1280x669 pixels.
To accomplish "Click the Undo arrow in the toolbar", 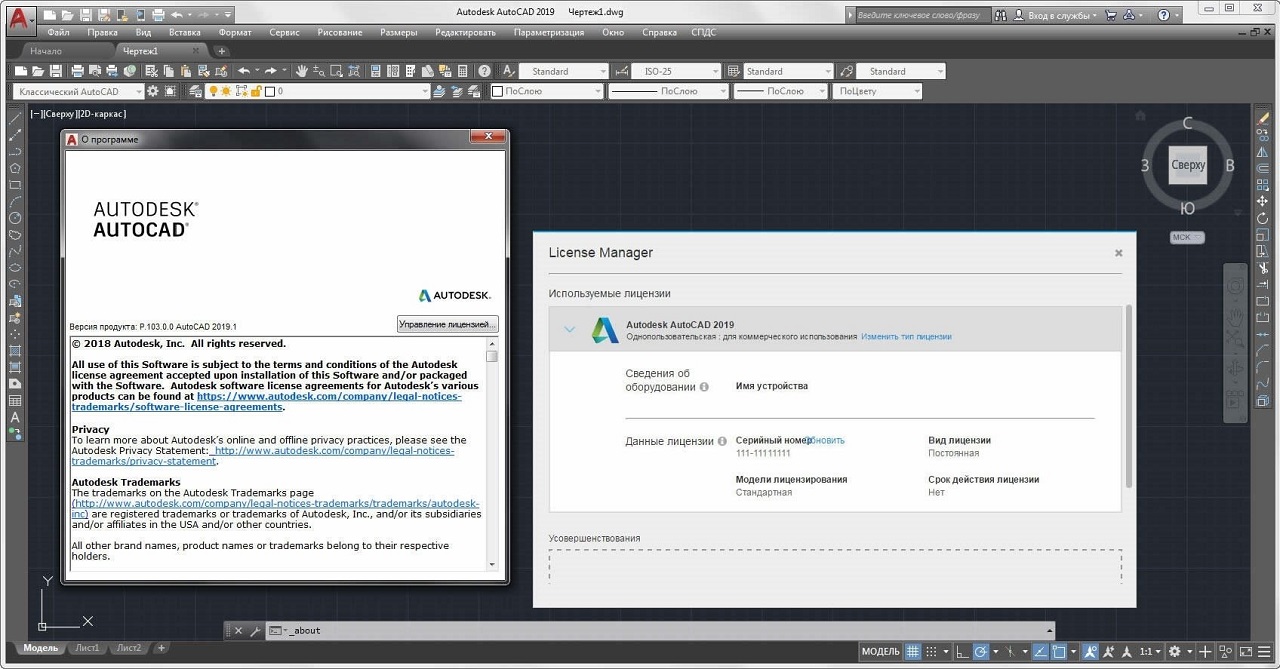I will (244, 71).
